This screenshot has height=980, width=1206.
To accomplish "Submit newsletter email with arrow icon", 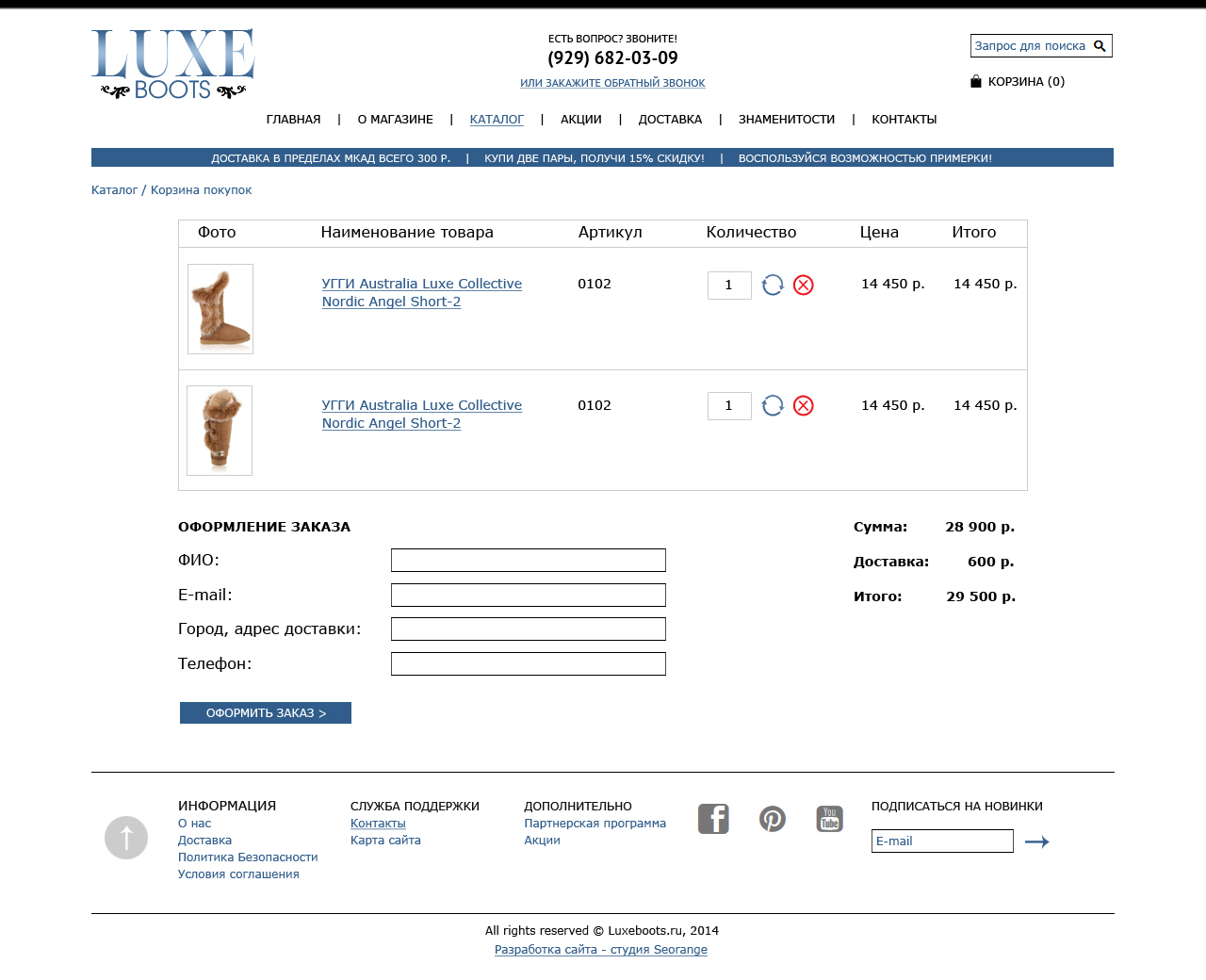I will coord(1037,841).
